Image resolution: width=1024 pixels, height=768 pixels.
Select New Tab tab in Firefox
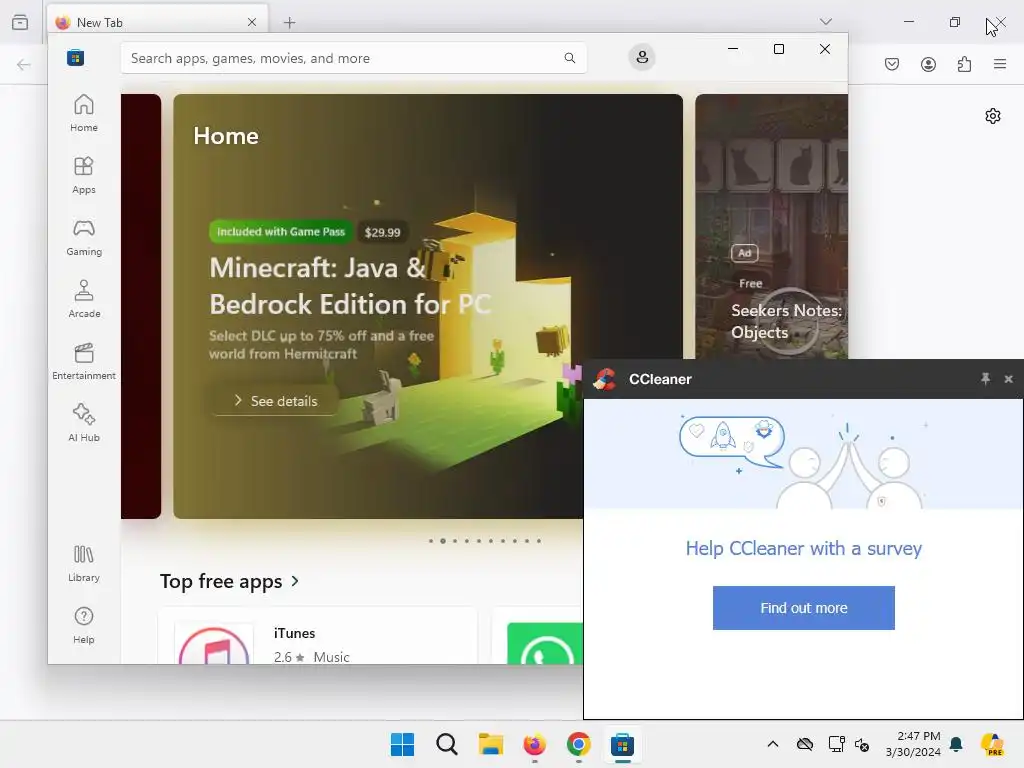pos(157,22)
